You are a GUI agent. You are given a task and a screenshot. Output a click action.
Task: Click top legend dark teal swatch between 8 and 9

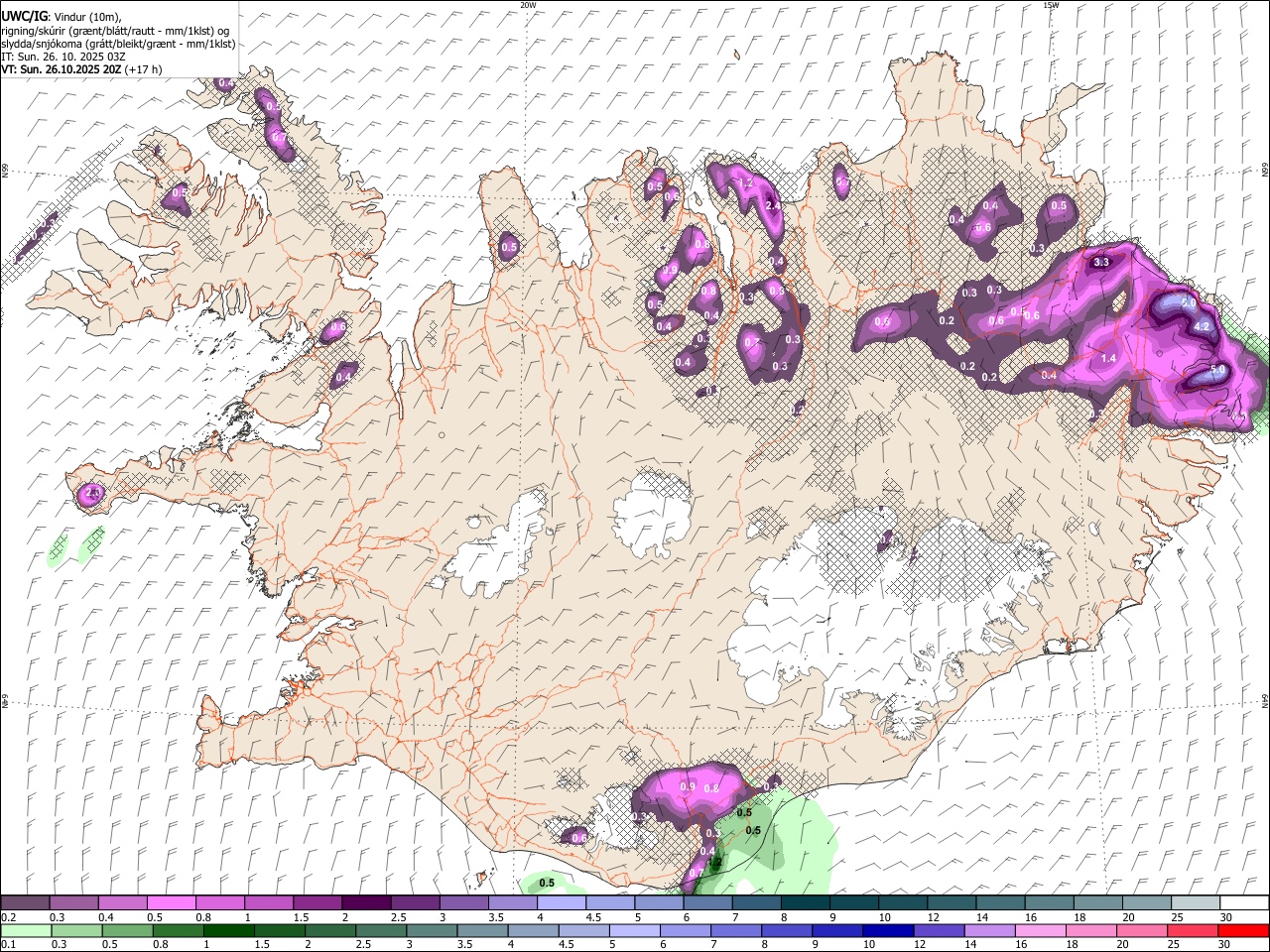[806, 902]
